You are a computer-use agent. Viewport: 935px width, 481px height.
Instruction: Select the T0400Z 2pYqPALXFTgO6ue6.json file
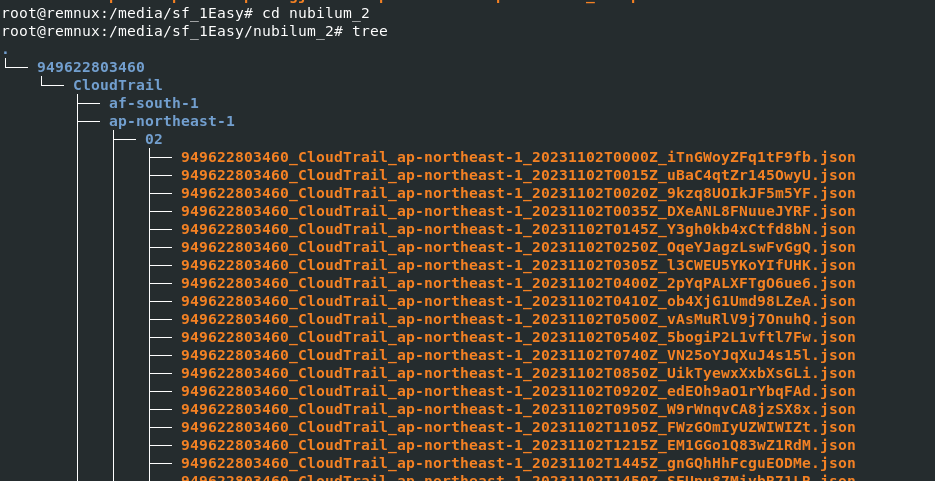pyautogui.click(x=518, y=283)
